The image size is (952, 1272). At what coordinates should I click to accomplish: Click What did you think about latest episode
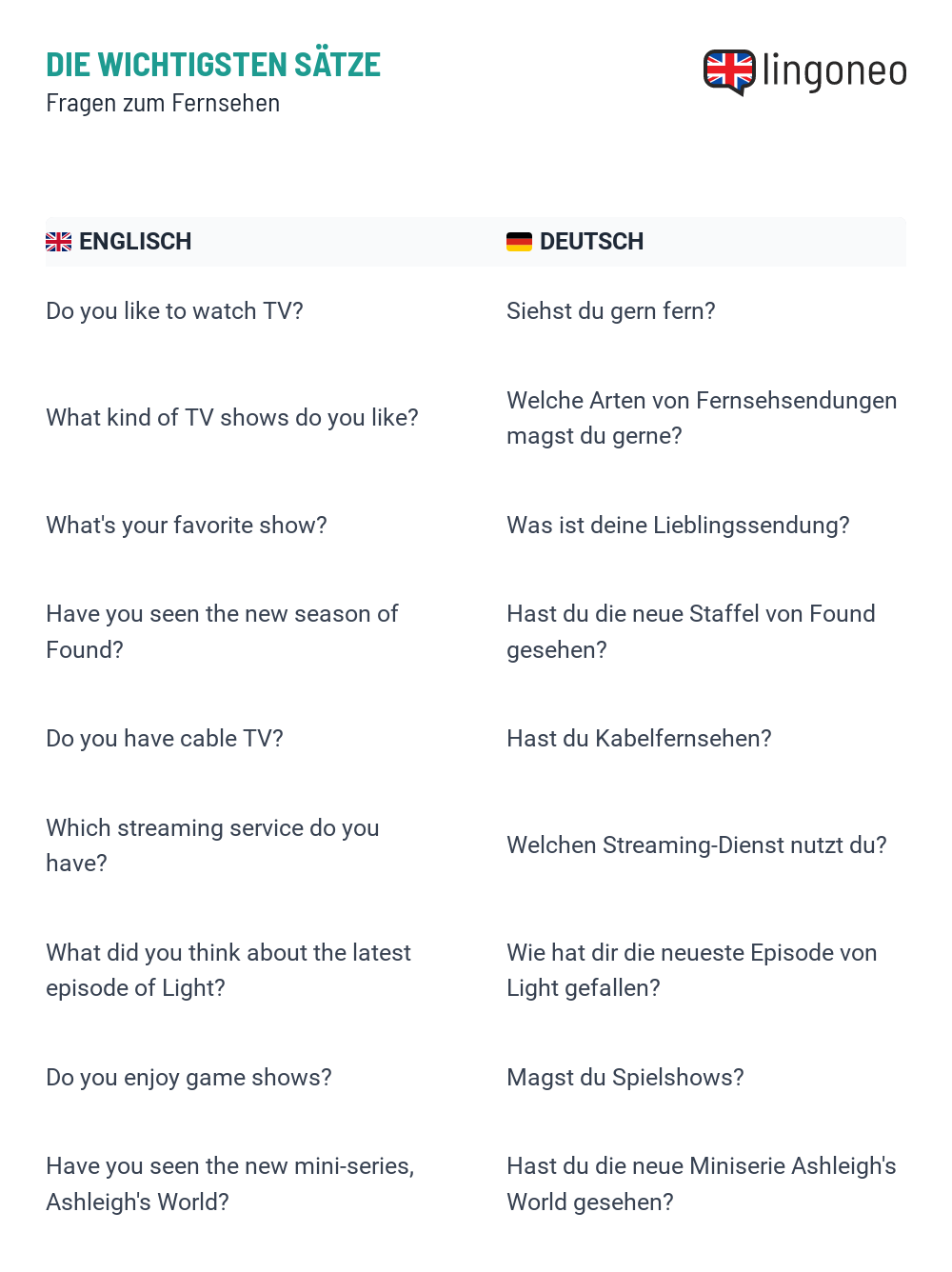tap(228, 970)
